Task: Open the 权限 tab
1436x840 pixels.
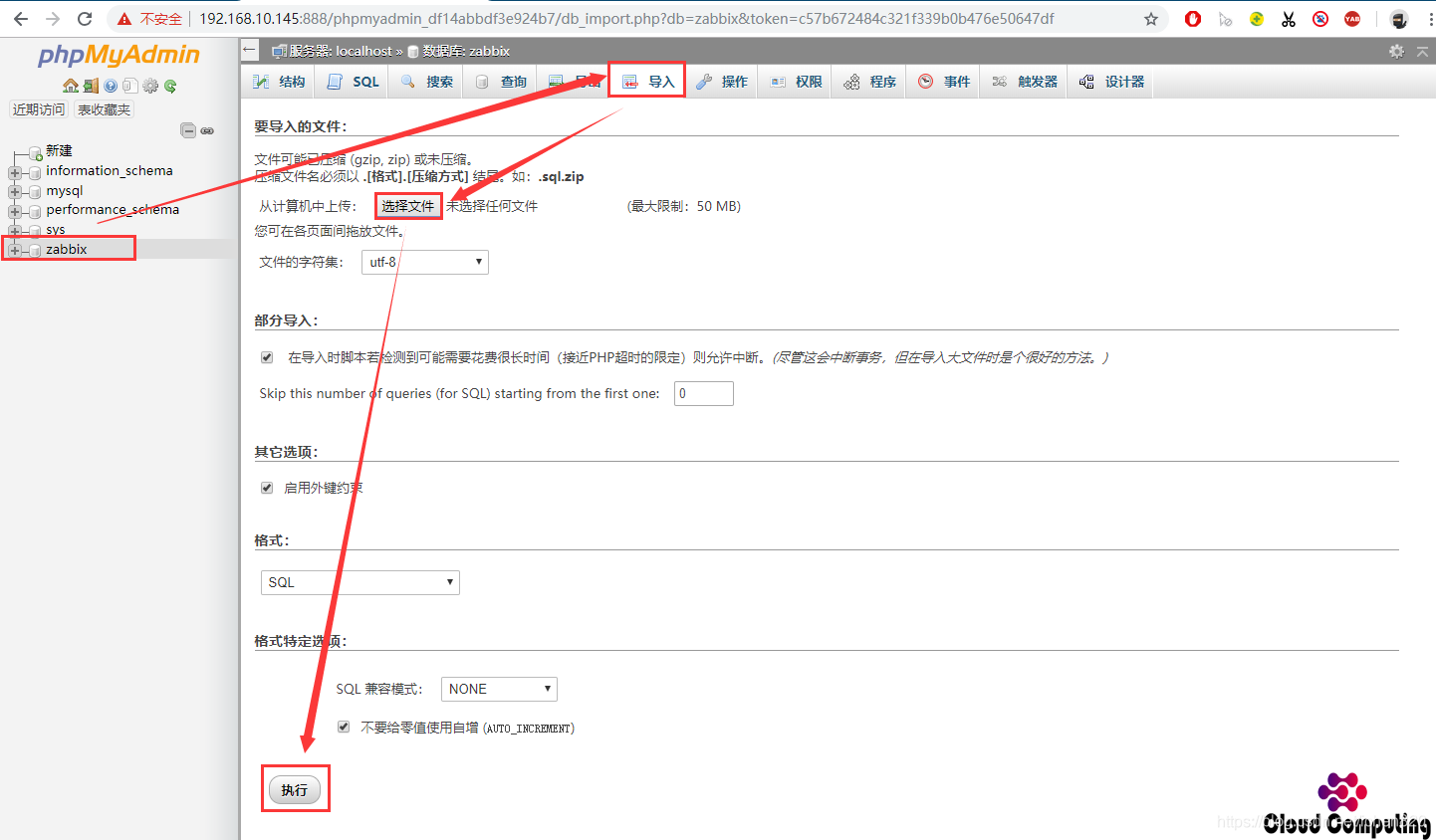Action: coord(796,82)
